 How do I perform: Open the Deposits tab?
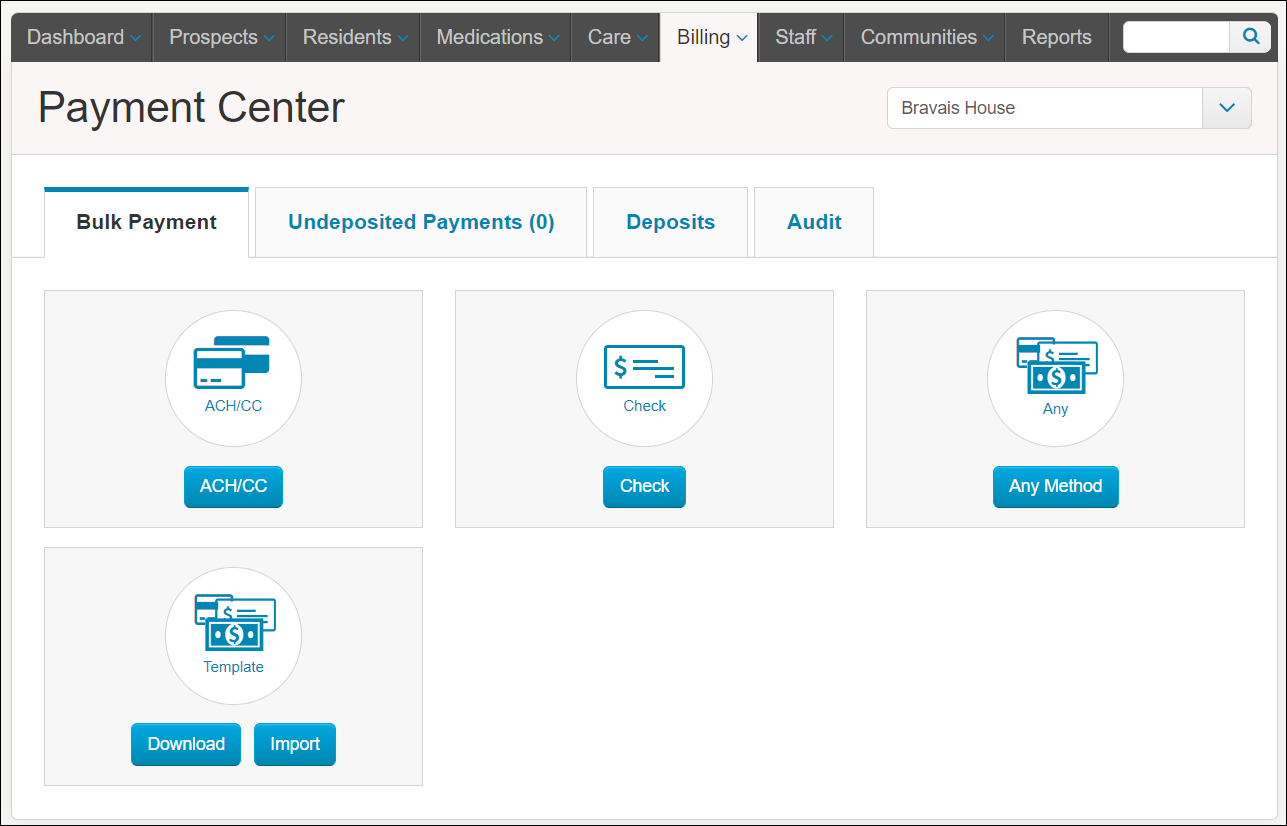click(x=670, y=221)
